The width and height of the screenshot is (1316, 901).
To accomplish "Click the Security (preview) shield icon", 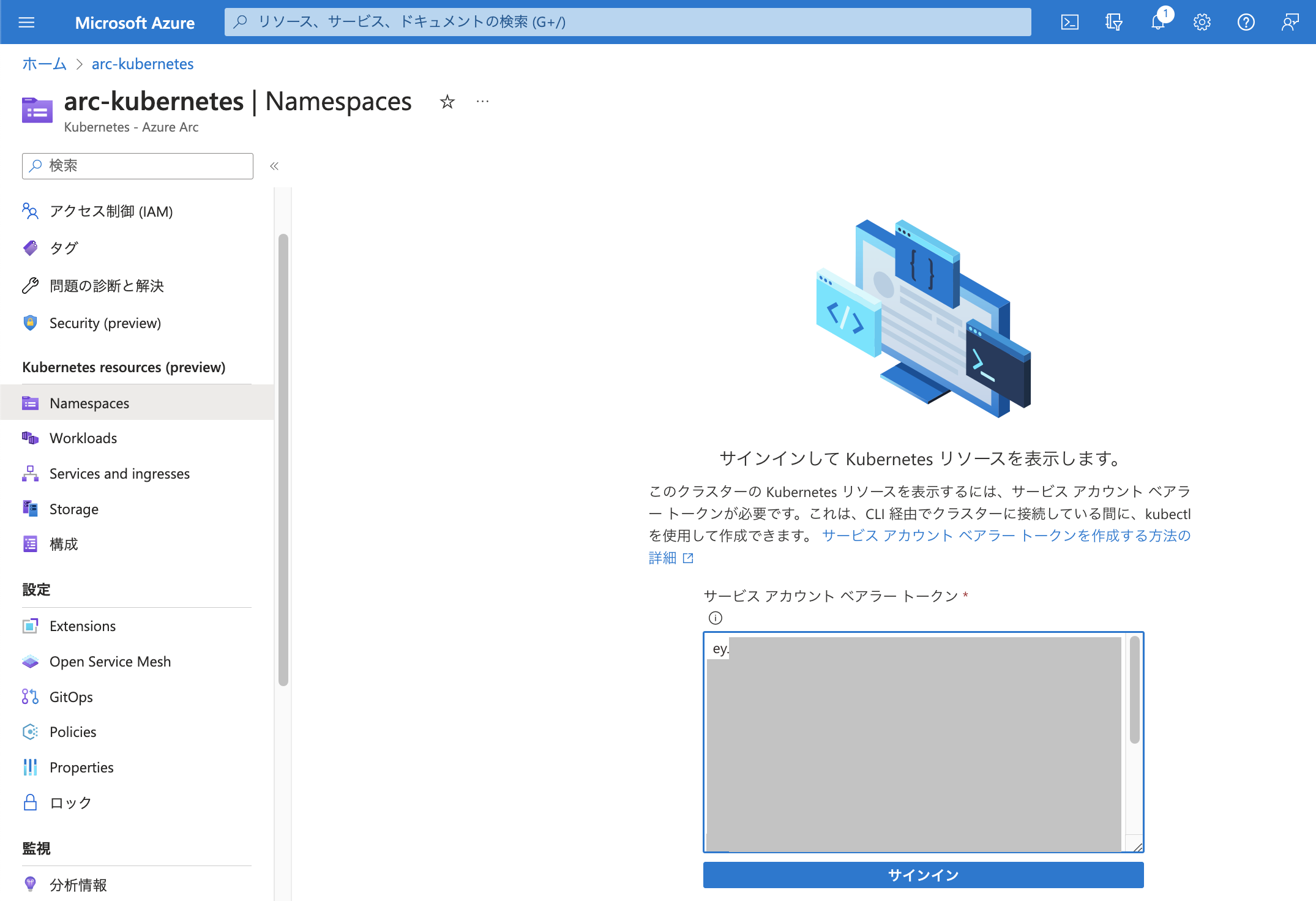I will pyautogui.click(x=30, y=323).
